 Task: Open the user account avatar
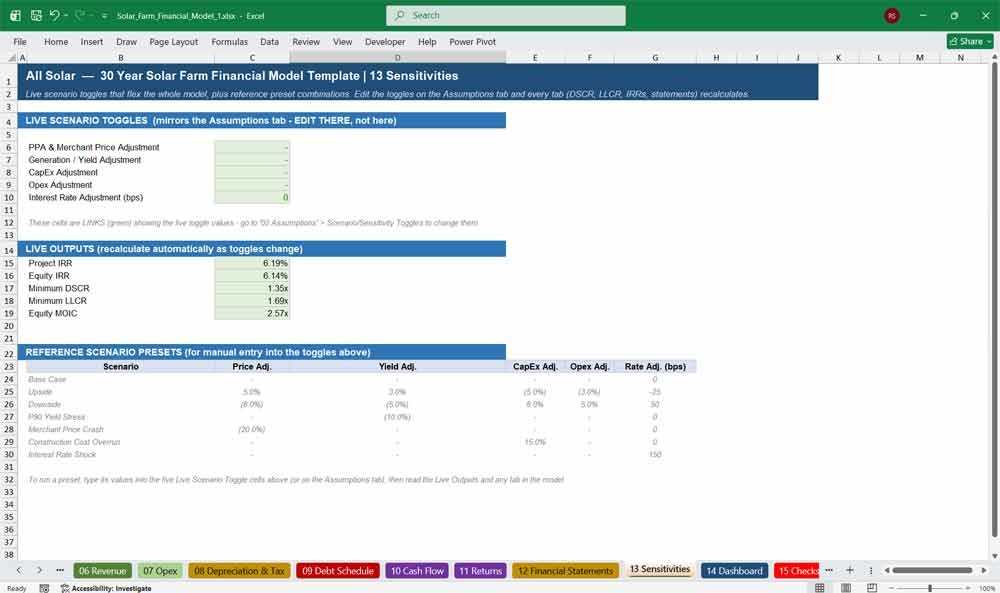pos(892,15)
